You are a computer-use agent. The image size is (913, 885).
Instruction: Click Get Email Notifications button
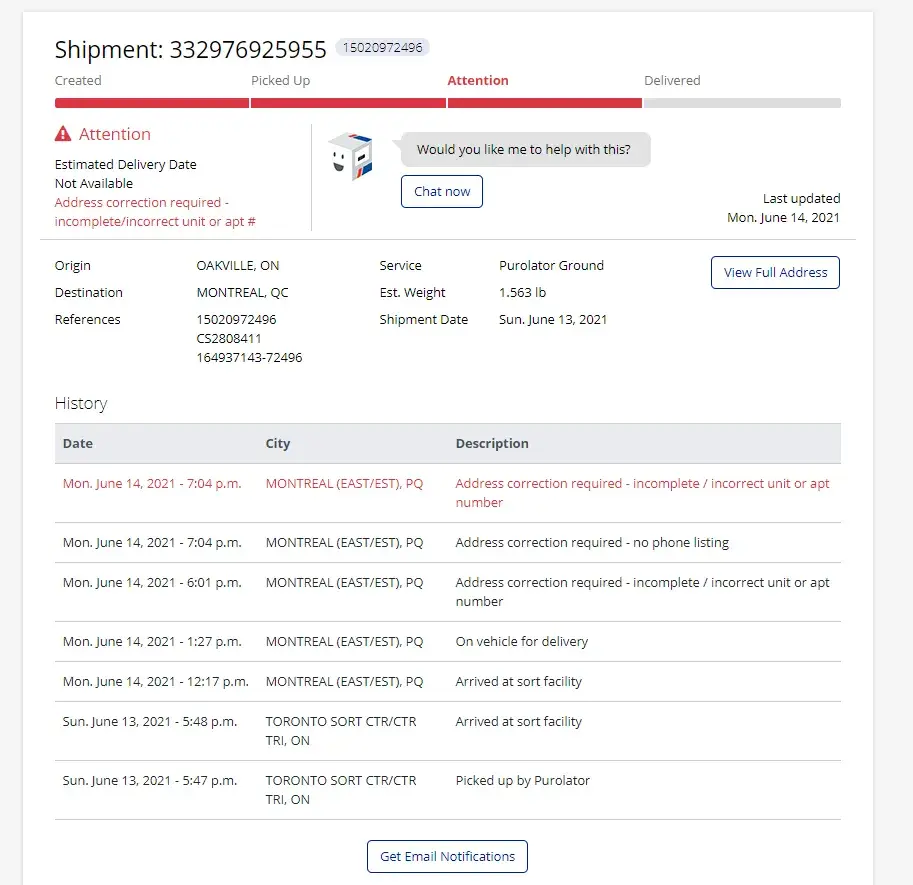click(x=447, y=856)
